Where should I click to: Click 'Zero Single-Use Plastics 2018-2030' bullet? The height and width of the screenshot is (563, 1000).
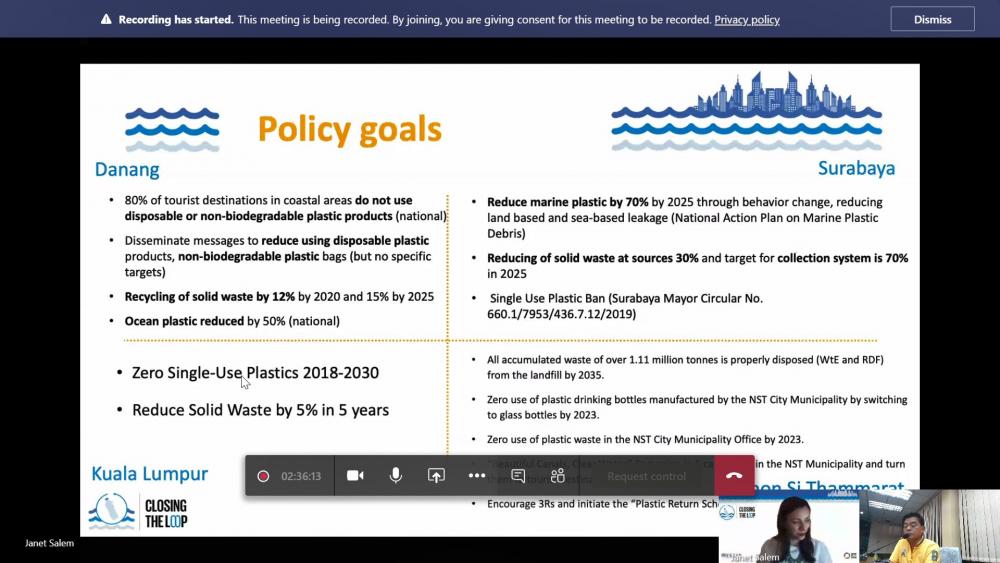(x=255, y=373)
